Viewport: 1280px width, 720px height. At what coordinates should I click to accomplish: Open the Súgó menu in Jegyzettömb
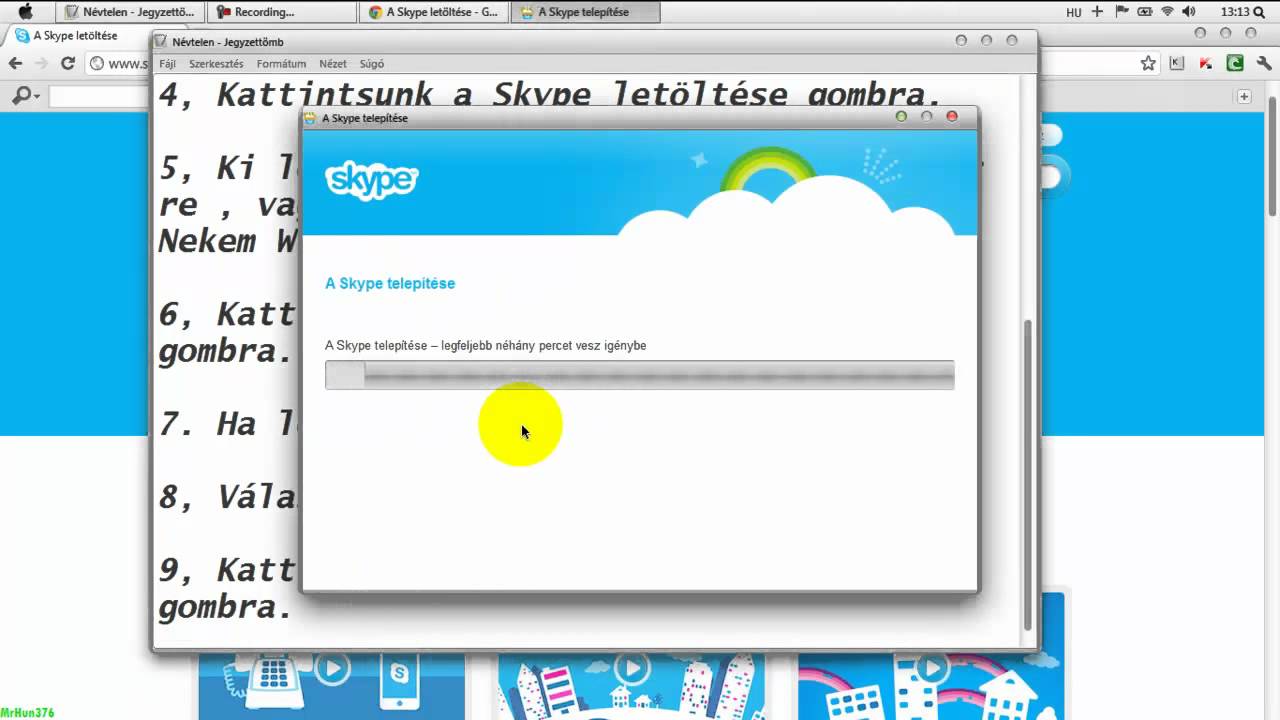coord(371,64)
